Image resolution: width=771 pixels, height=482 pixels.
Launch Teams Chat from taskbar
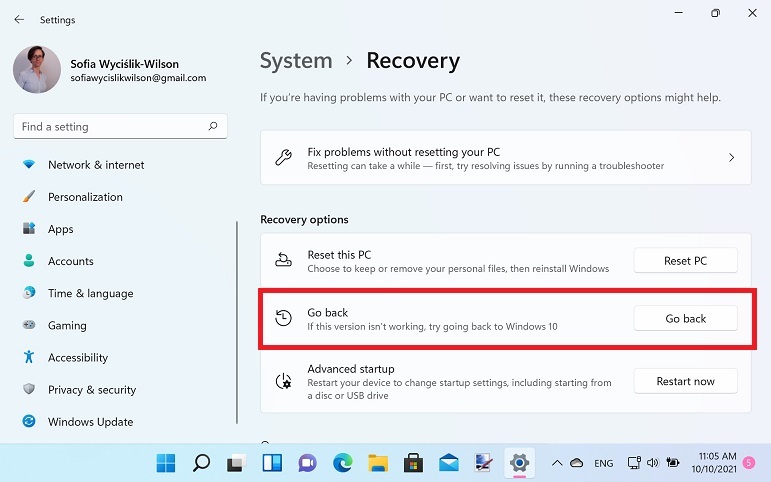(307, 463)
